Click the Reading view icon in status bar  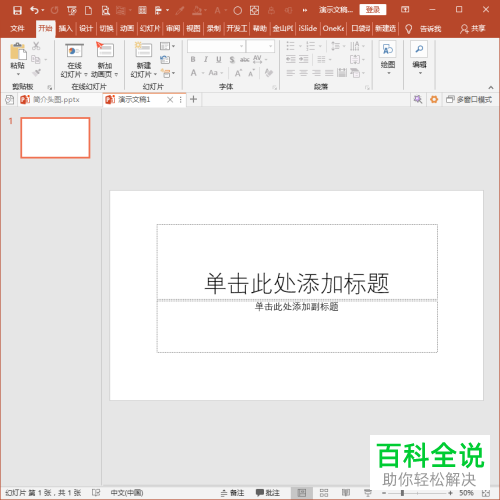coord(346,493)
